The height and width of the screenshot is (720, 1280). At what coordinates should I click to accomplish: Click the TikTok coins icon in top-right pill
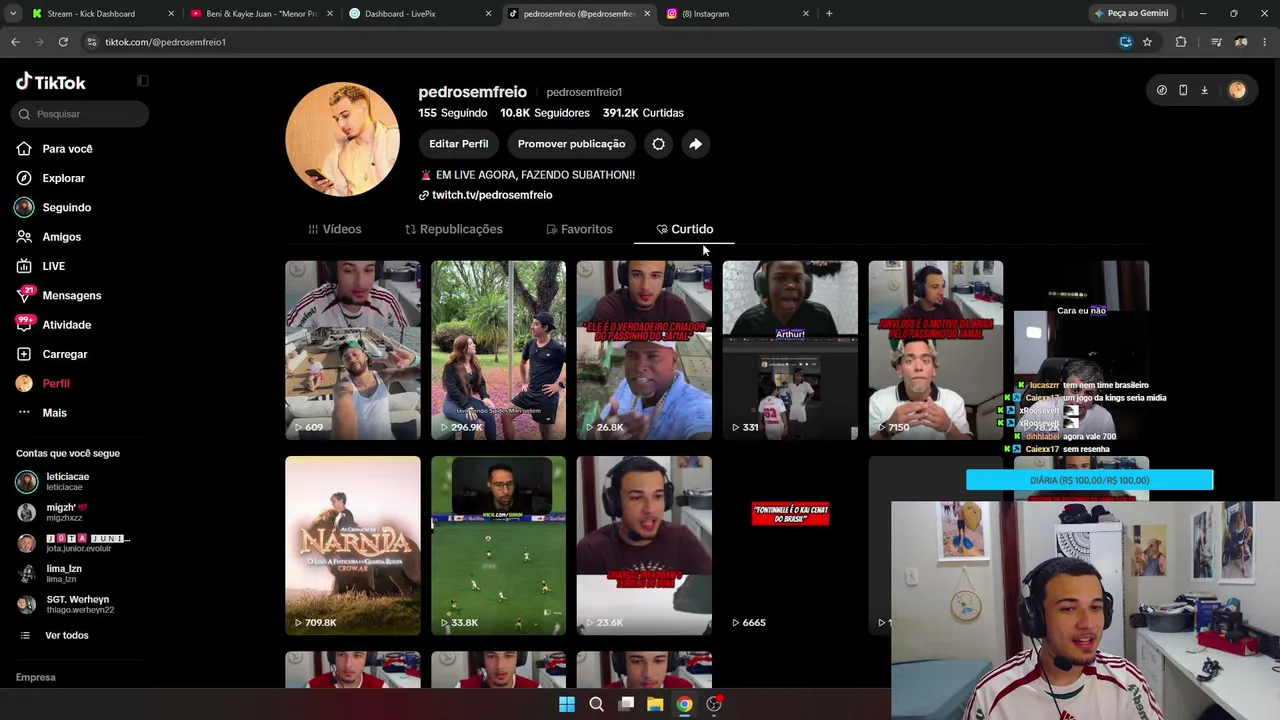pyautogui.click(x=1161, y=90)
